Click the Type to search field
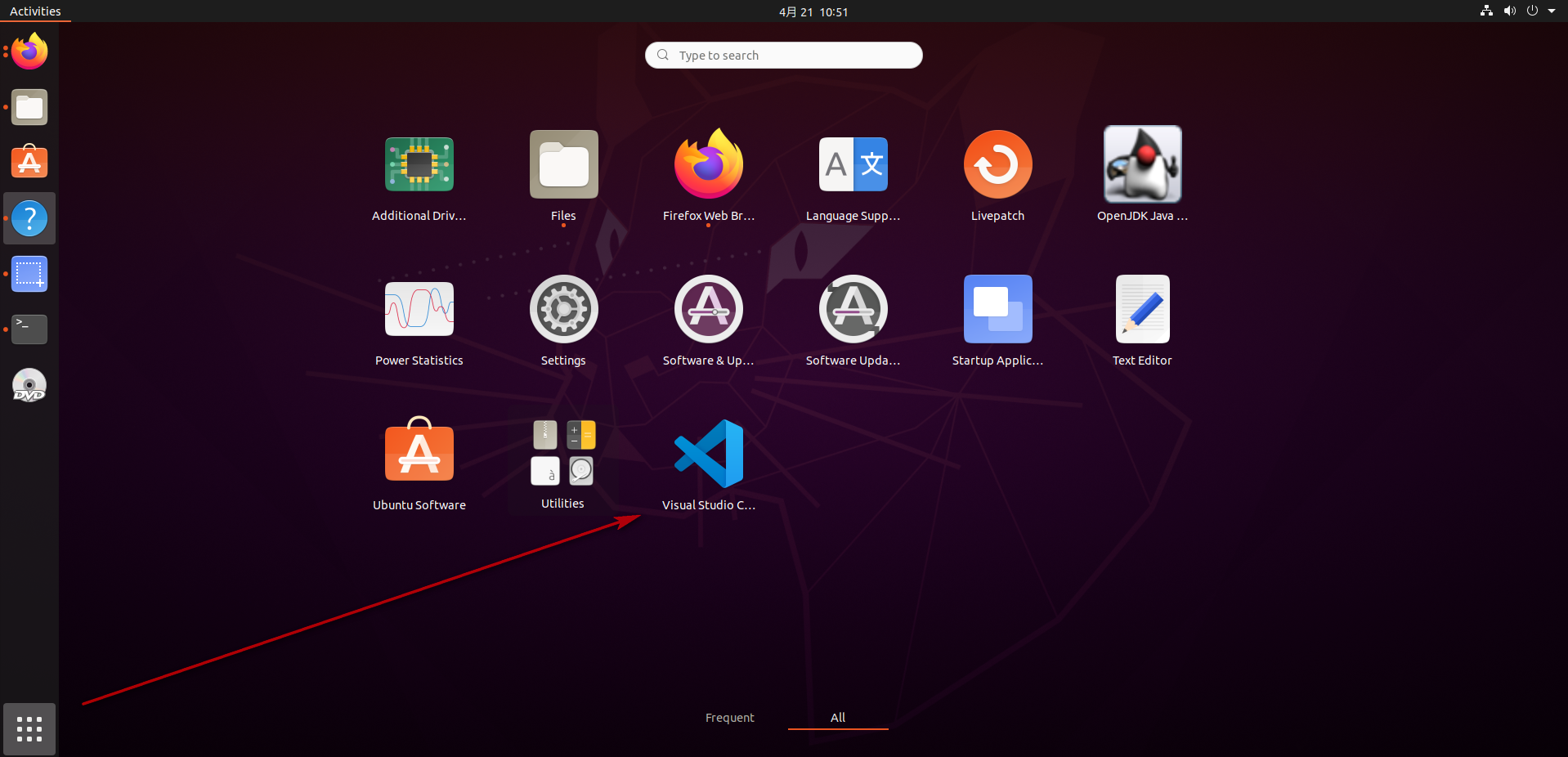 (x=784, y=55)
